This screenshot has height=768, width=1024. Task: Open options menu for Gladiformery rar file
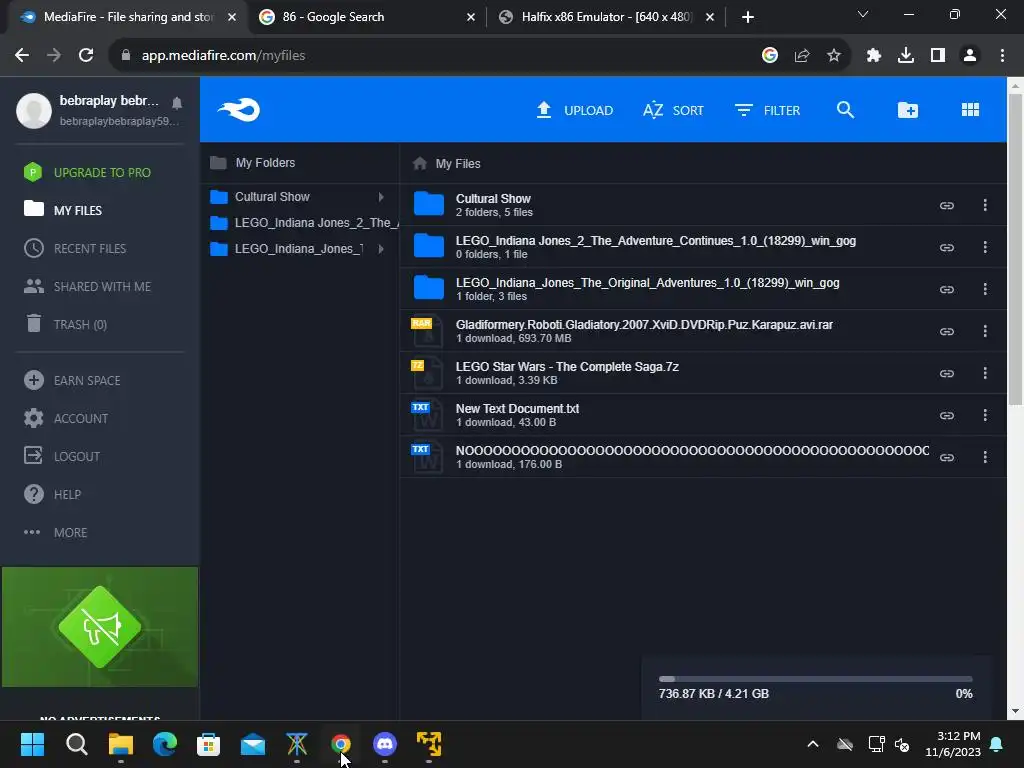pos(985,331)
